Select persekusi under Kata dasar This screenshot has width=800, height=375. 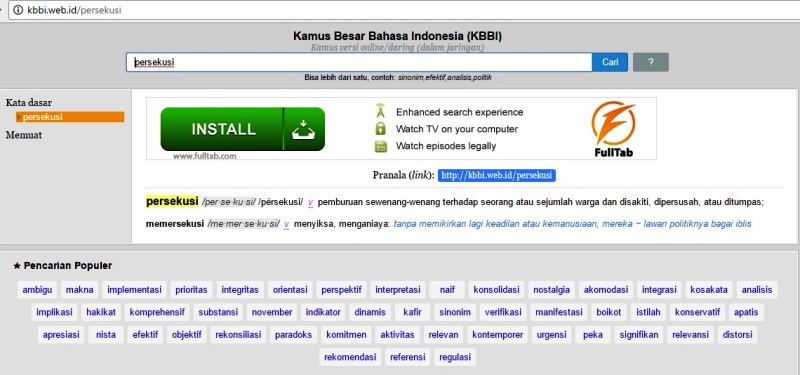(x=70, y=117)
